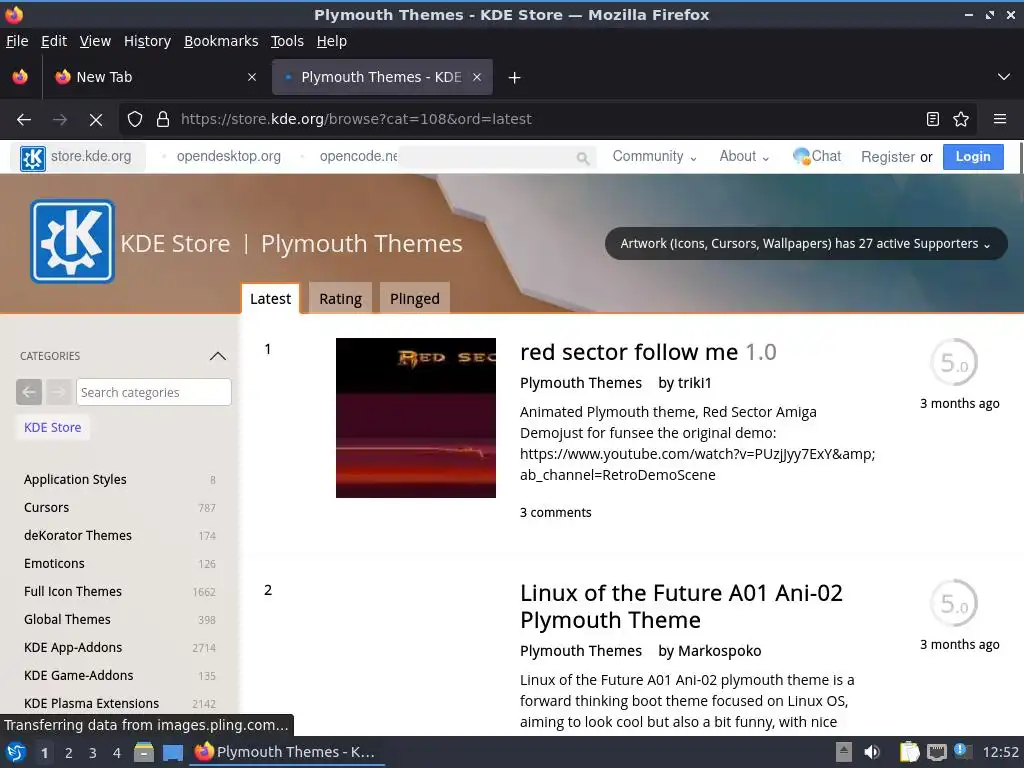Close the New Tab tab
1024x768 pixels.
click(252, 77)
